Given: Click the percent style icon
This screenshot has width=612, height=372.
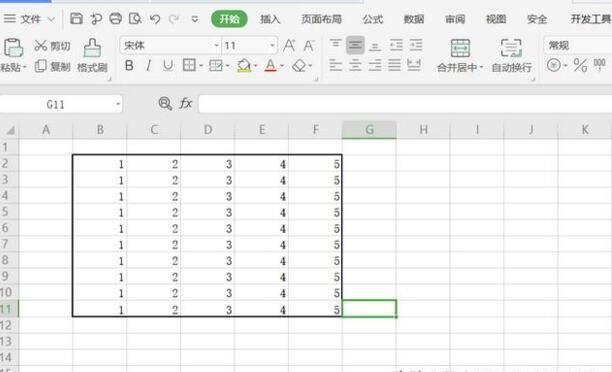Looking at the screenshot, I should [580, 65].
